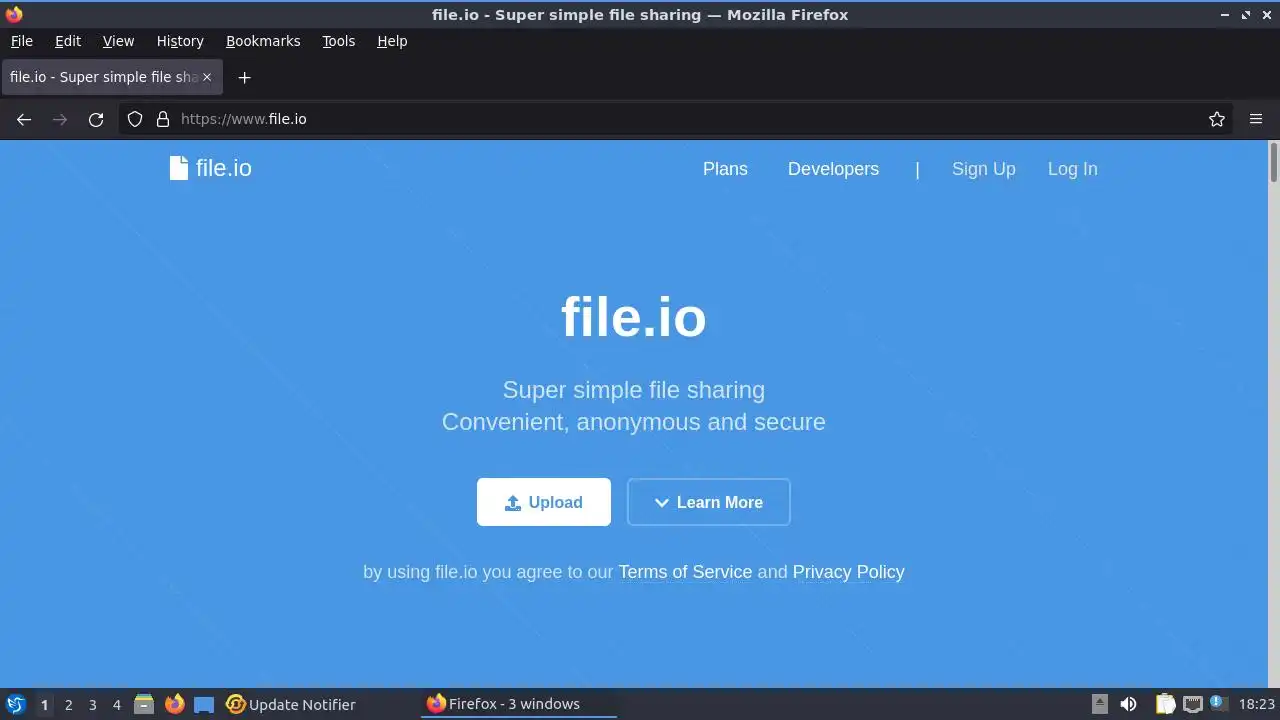Click the notification tray icon with exclamation
The height and width of the screenshot is (720, 1280).
tap(1217, 703)
